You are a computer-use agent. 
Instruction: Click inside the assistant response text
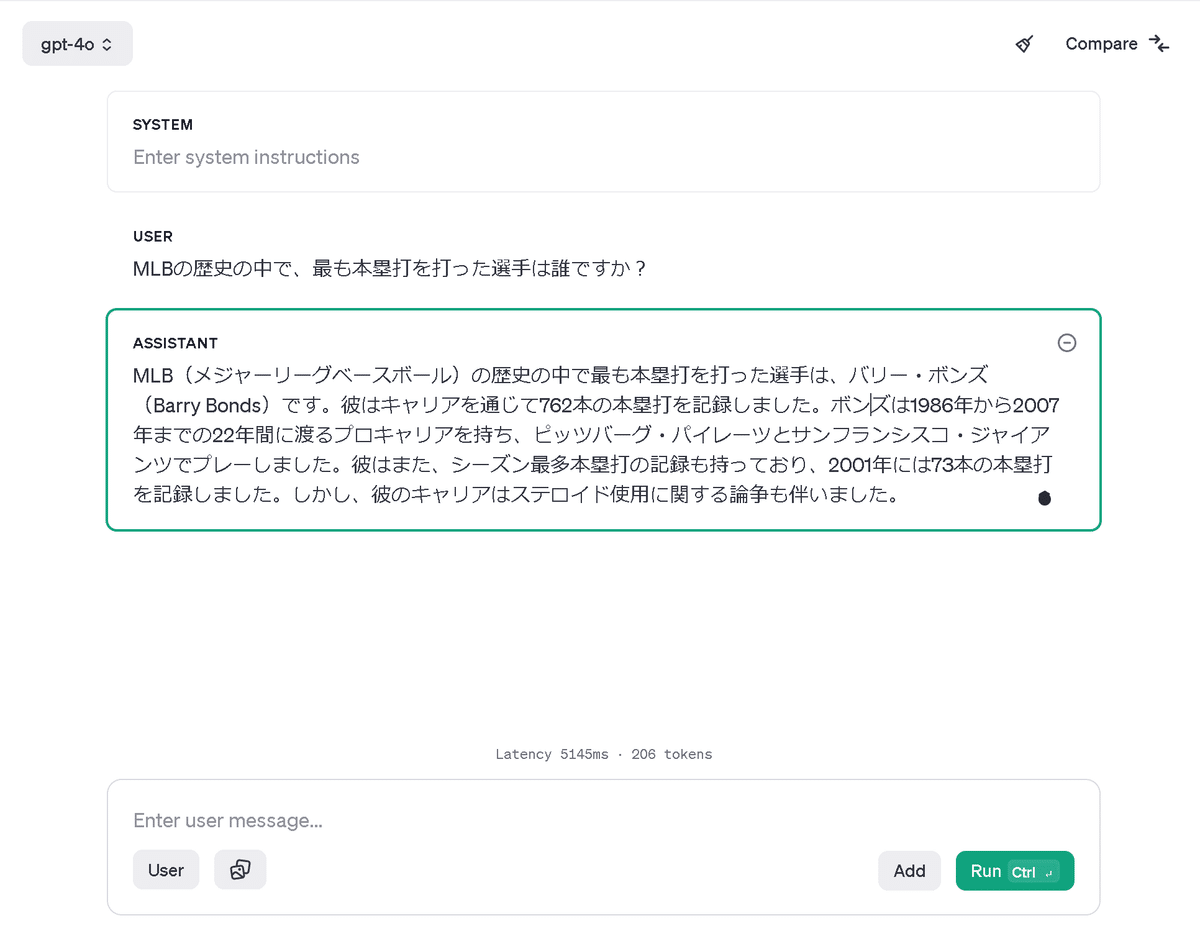596,435
